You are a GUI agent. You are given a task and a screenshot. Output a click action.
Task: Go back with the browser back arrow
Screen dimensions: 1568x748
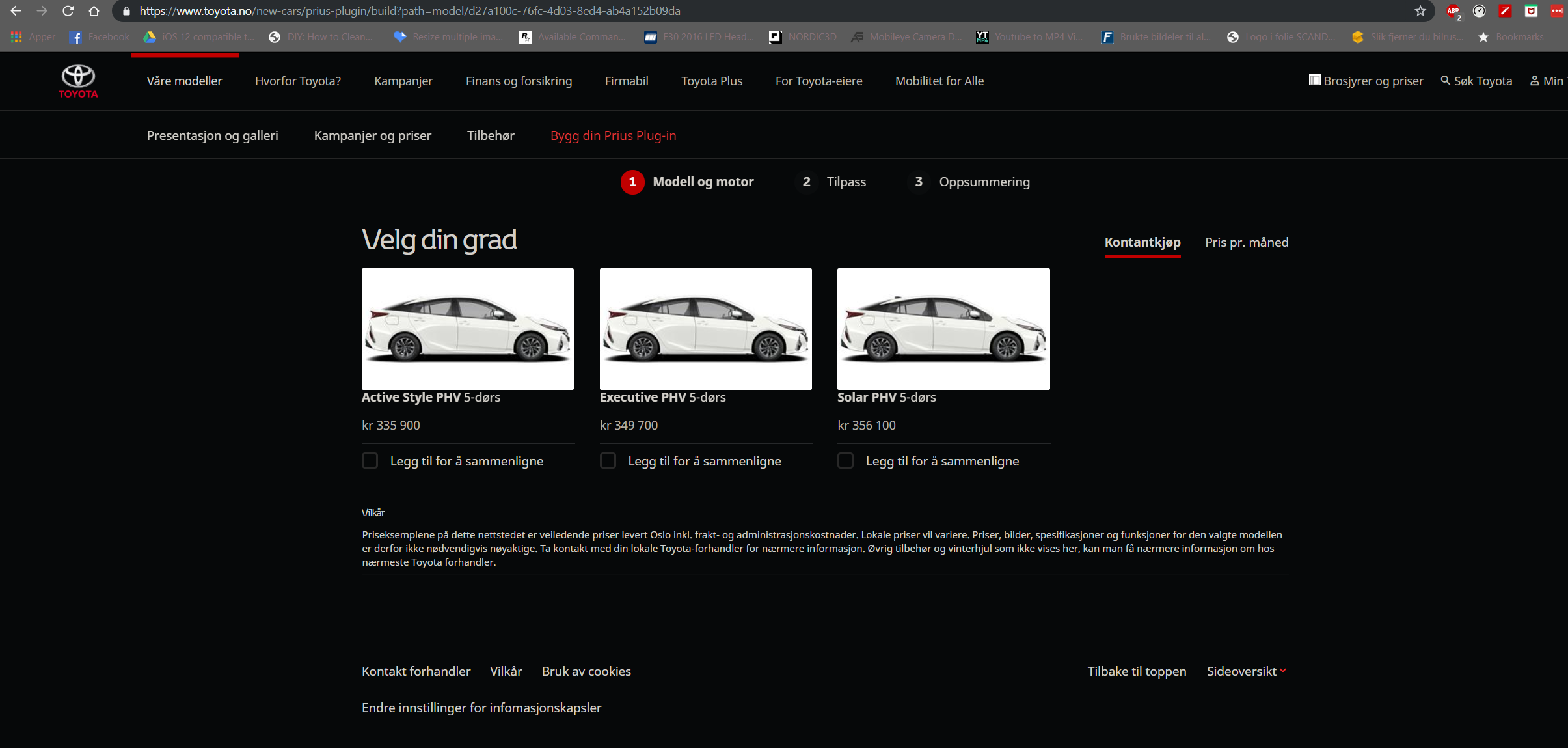16,11
